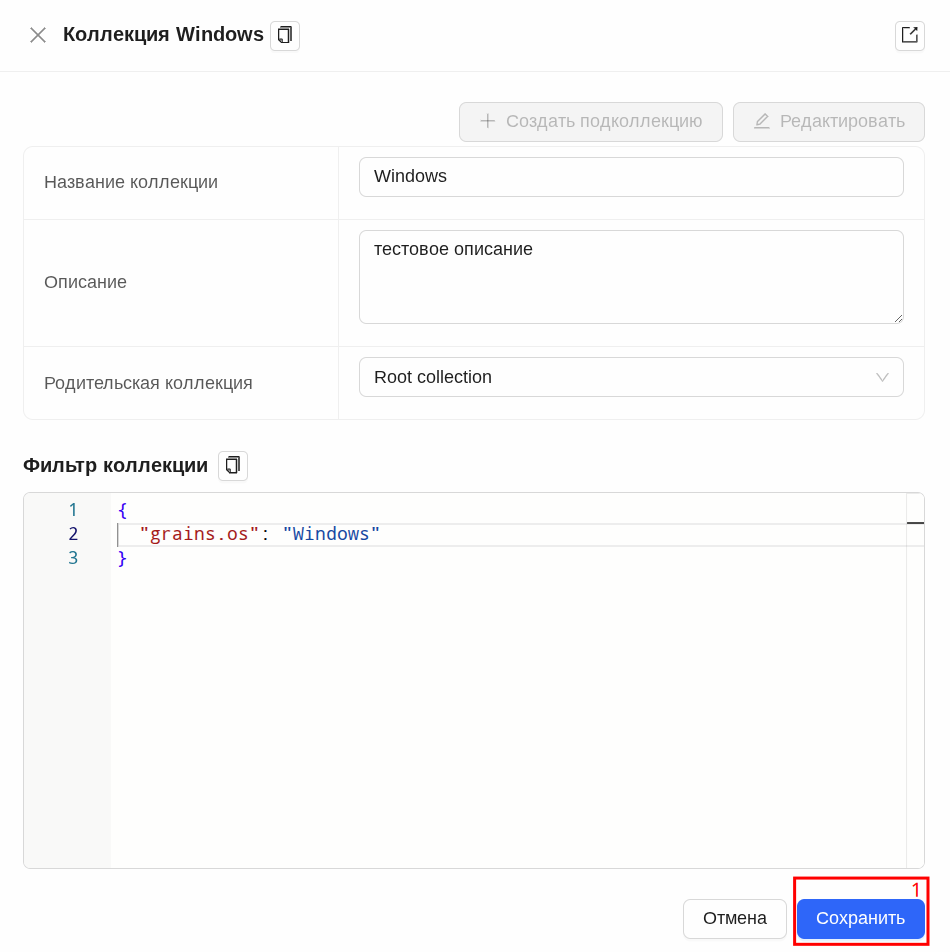Save the collection with the Сохранить button
This screenshot has height=952, width=950.
pos(860,919)
